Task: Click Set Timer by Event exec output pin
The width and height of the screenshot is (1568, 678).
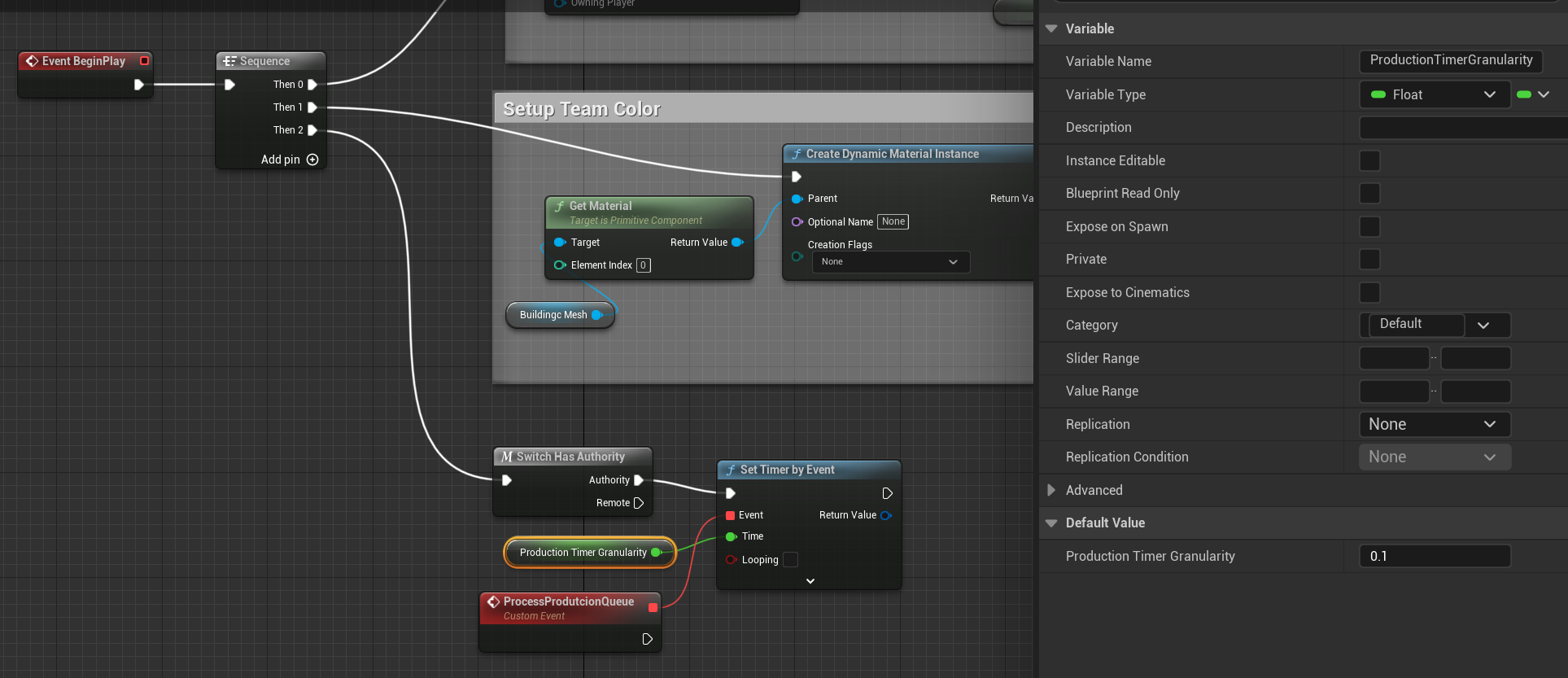Action: click(x=887, y=493)
